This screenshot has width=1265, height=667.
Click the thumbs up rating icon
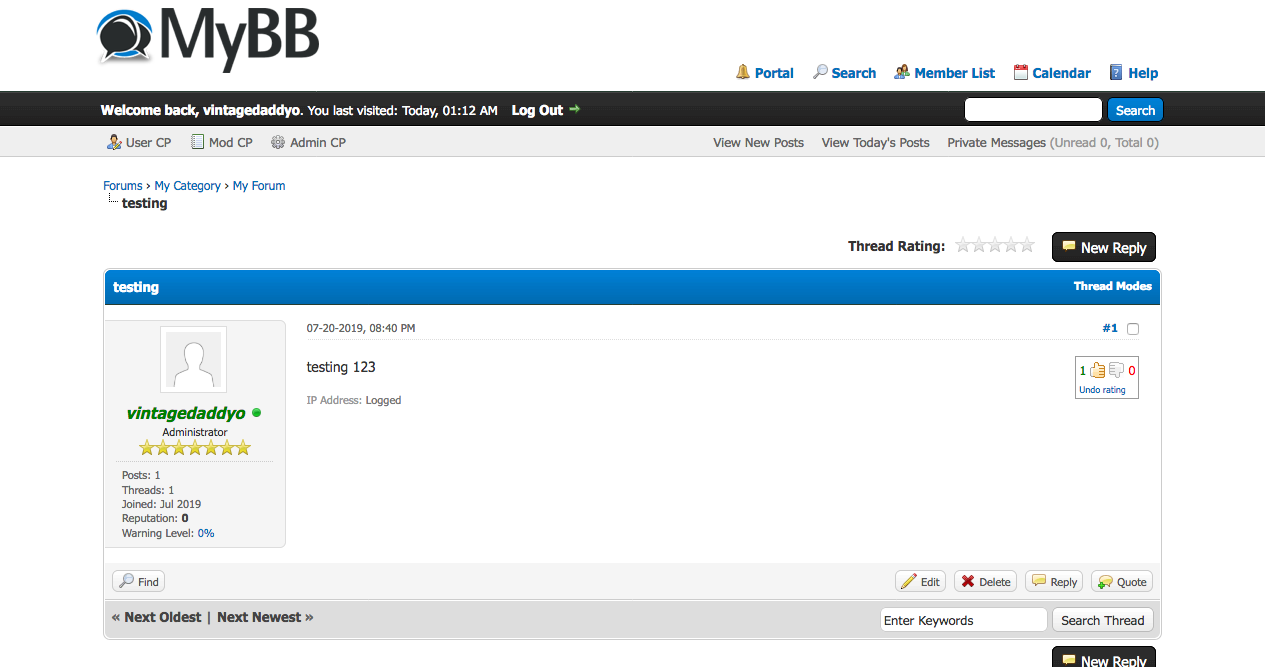1097,370
